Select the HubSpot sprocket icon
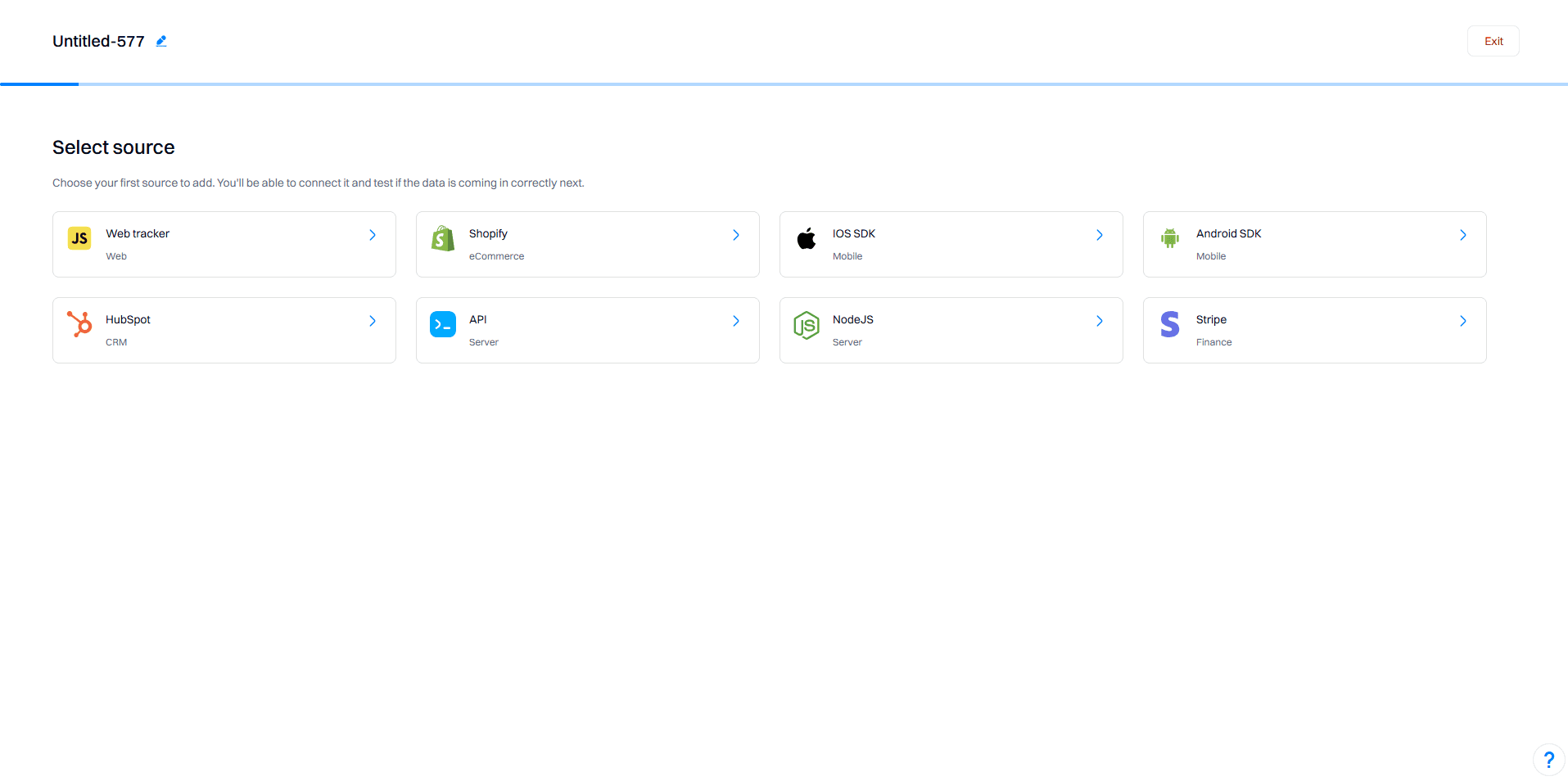1568x781 pixels. [79, 324]
